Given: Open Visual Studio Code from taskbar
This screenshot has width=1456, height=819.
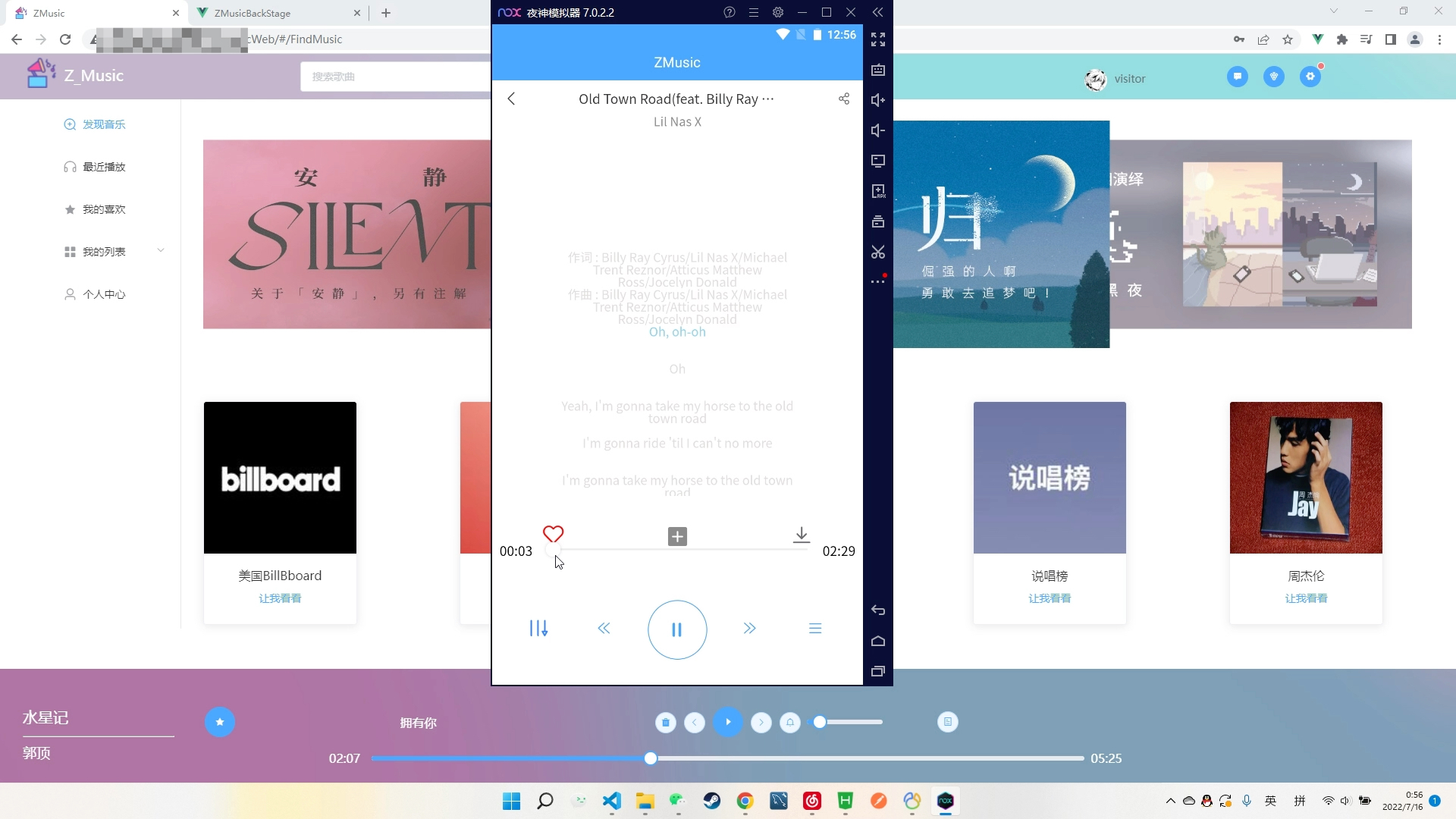Looking at the screenshot, I should point(612,801).
